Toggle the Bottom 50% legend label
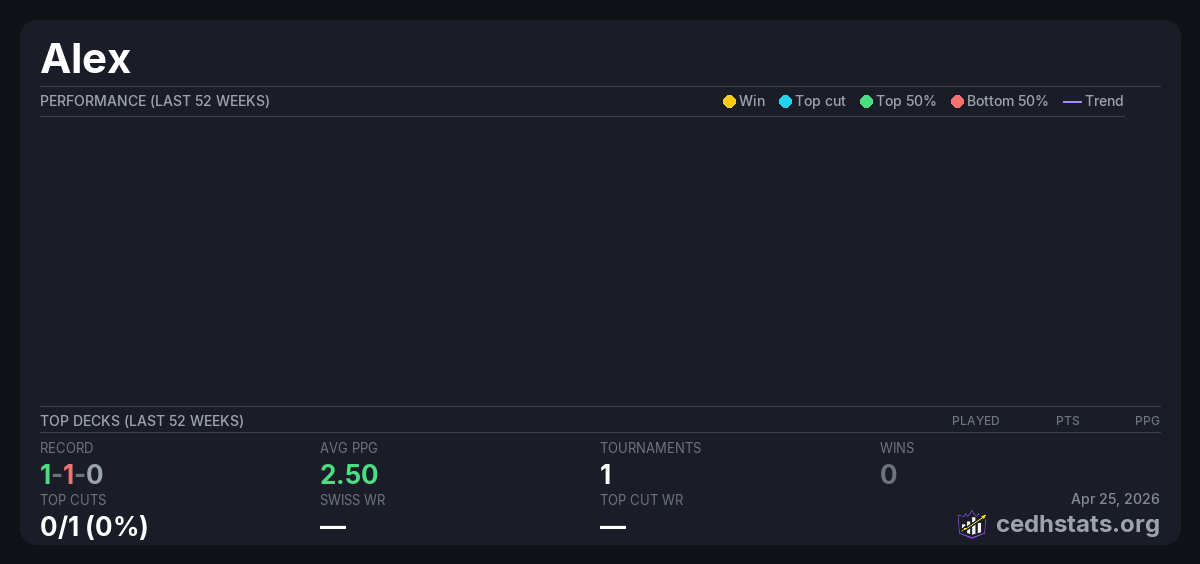Viewport: 1200px width, 564px height. click(1007, 101)
